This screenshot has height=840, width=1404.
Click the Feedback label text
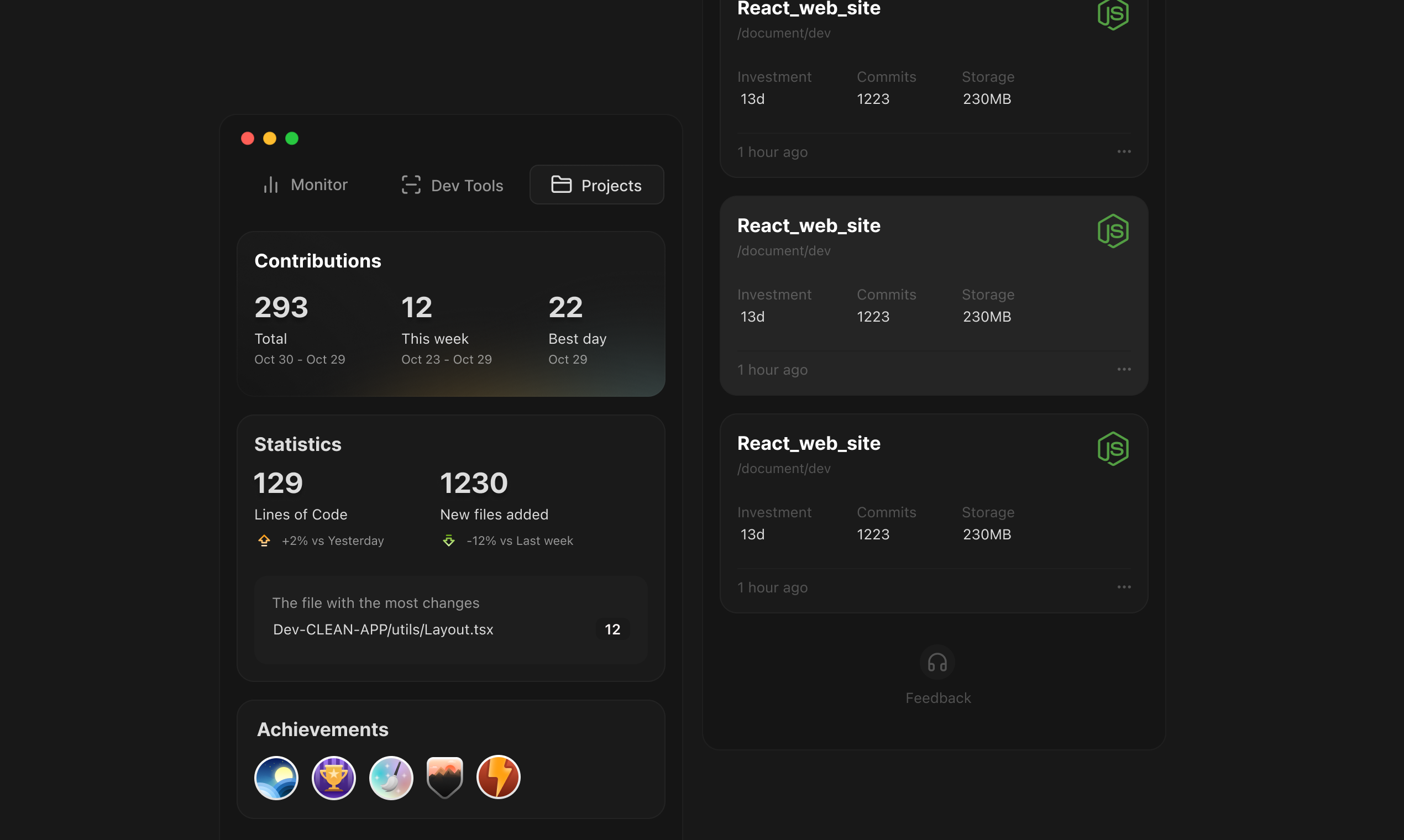coord(938,698)
